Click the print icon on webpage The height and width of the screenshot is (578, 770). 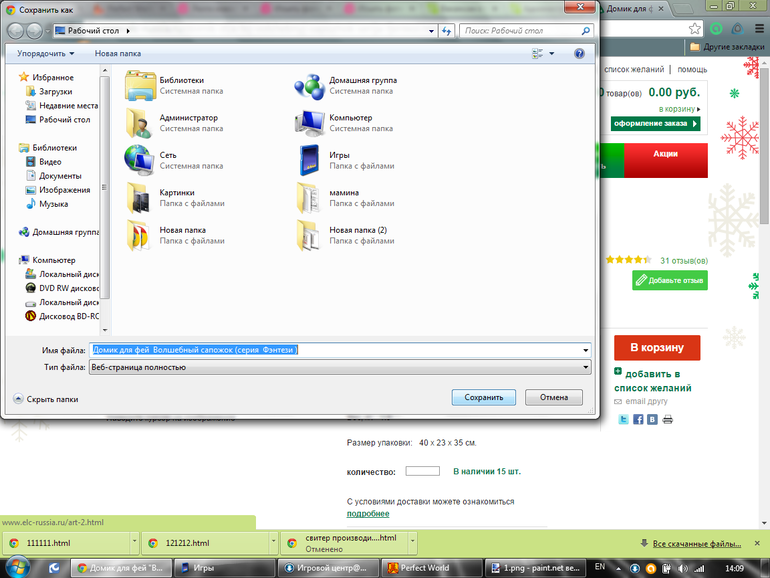click(667, 419)
